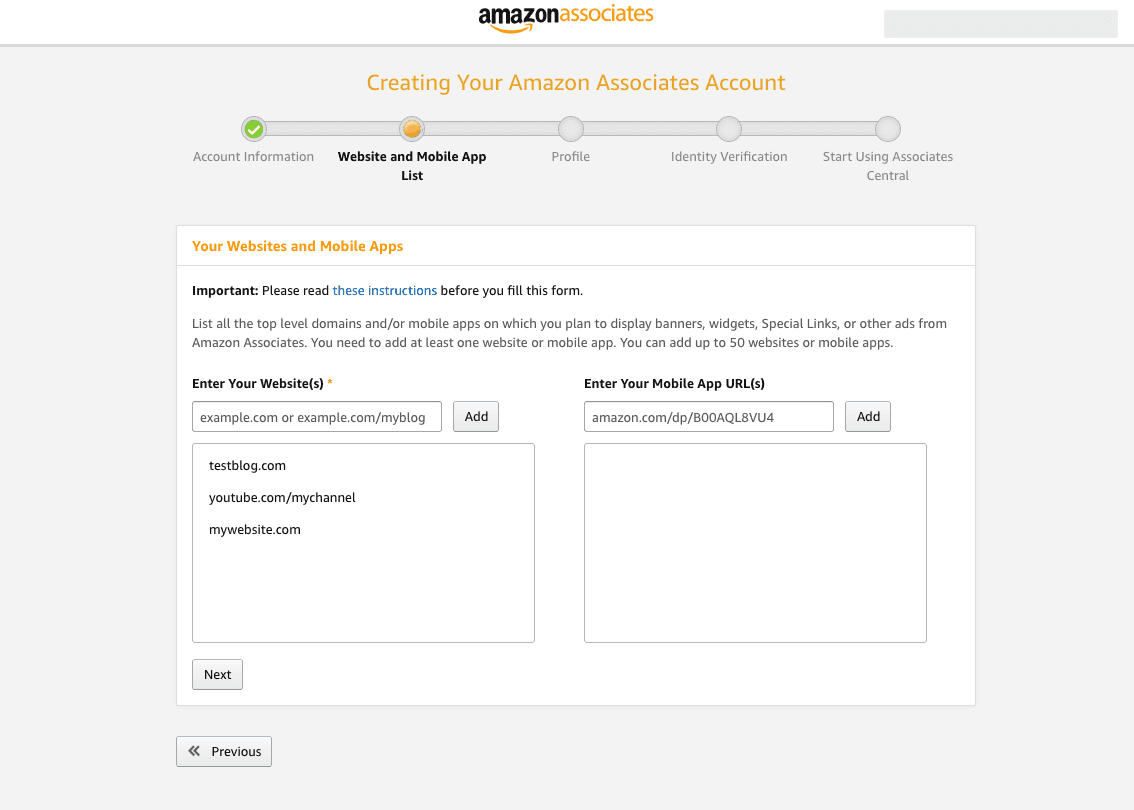Click the empty mobile app list box
The image size is (1134, 810).
(755, 542)
